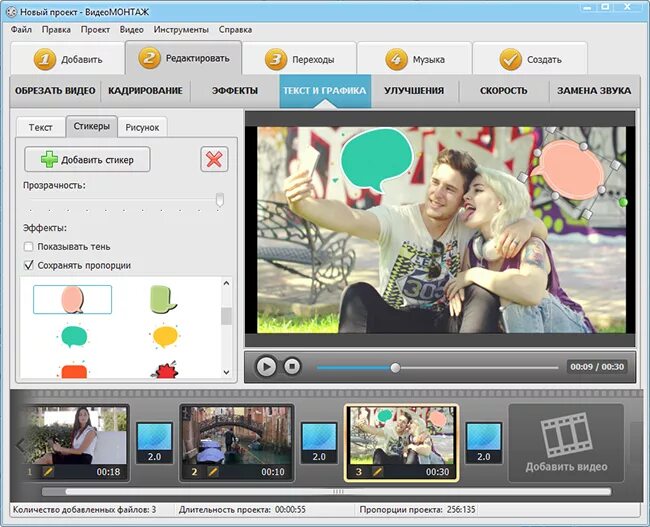Select the green square speech bubble sticker
This screenshot has height=527, width=650.
163,299
